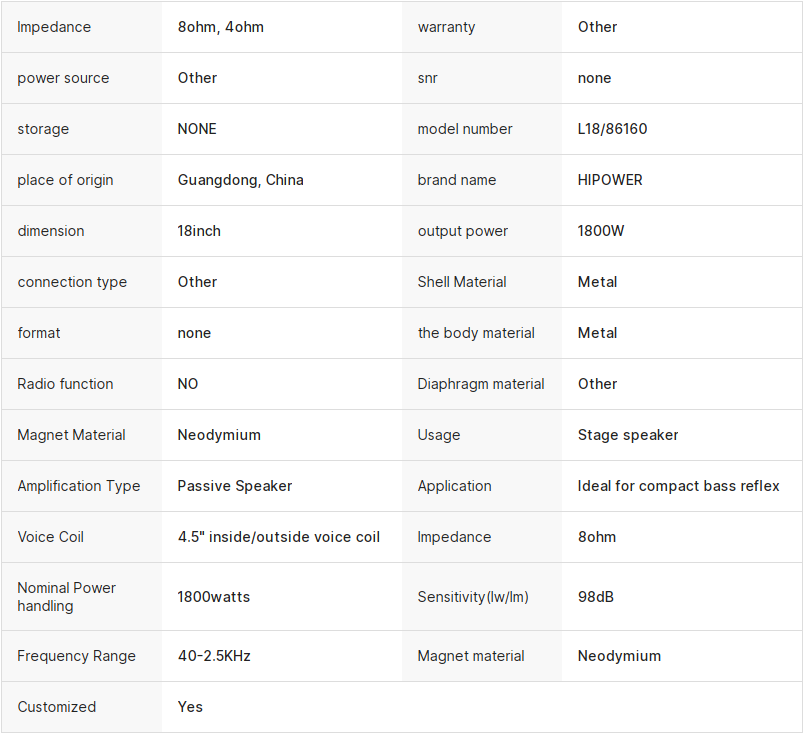Click the Neodymium value beside Magnet Material
The height and width of the screenshot is (735, 808).
pyautogui.click(x=219, y=435)
